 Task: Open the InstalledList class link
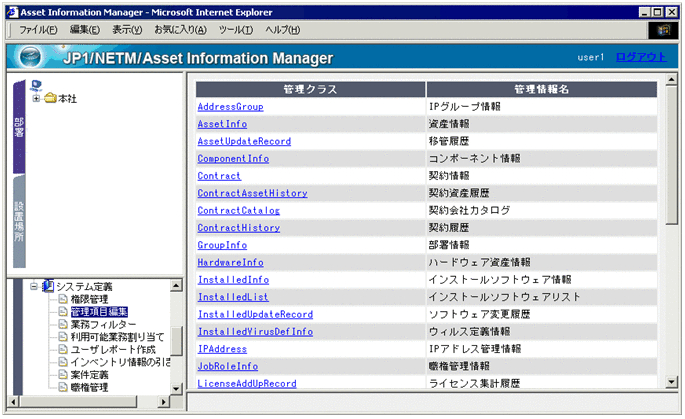pyautogui.click(x=233, y=297)
